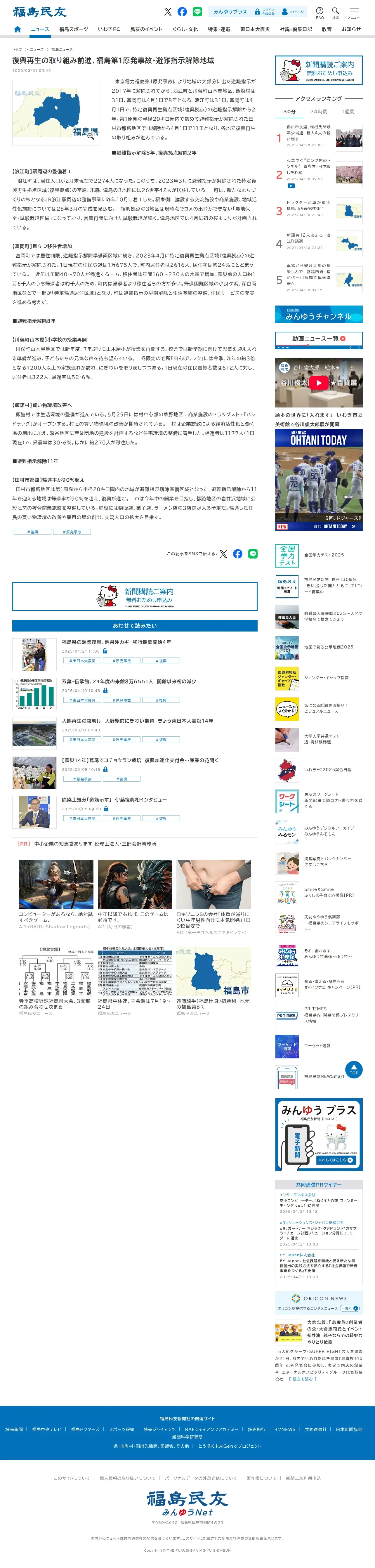Open the 東日本大震災 nav item
Image resolution: width=375 pixels, height=1568 pixels.
point(254,29)
